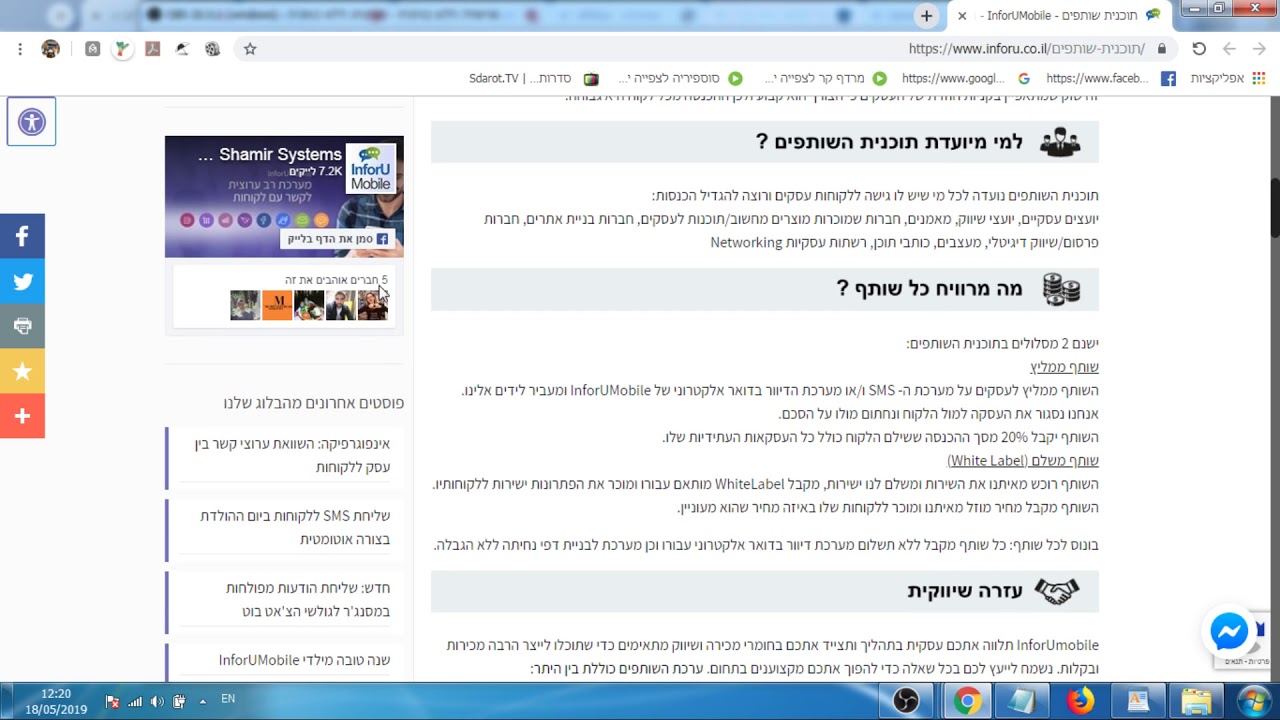Click the print sidebar button
Image resolution: width=1280 pixels, height=720 pixels.
[22, 326]
